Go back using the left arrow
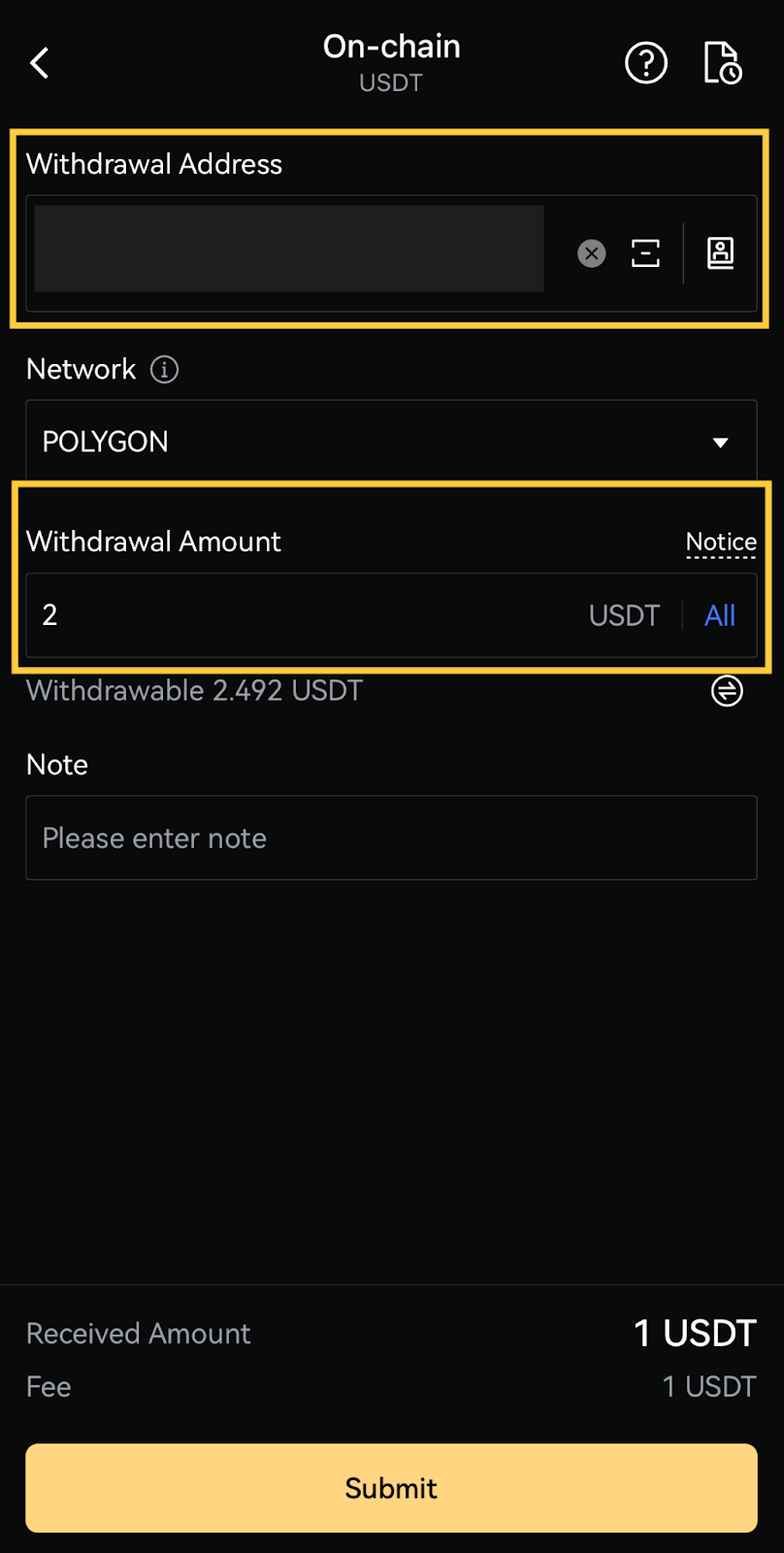784x1553 pixels. click(x=40, y=63)
